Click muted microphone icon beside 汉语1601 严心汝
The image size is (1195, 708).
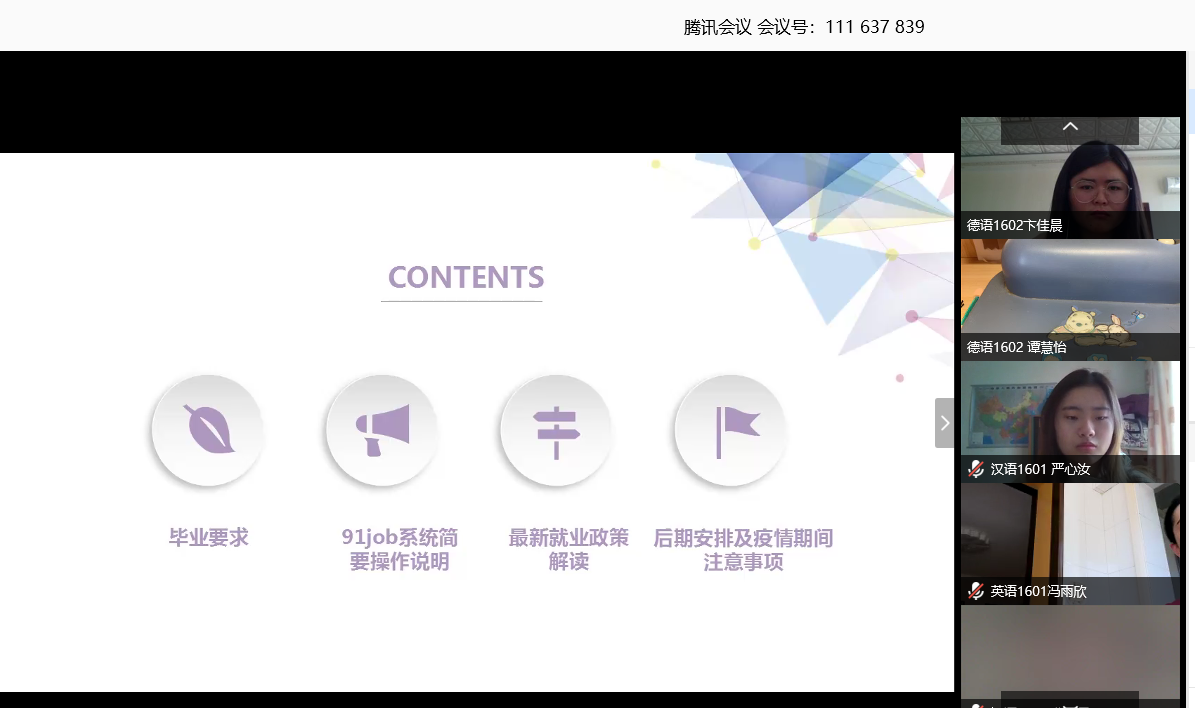[x=976, y=469]
